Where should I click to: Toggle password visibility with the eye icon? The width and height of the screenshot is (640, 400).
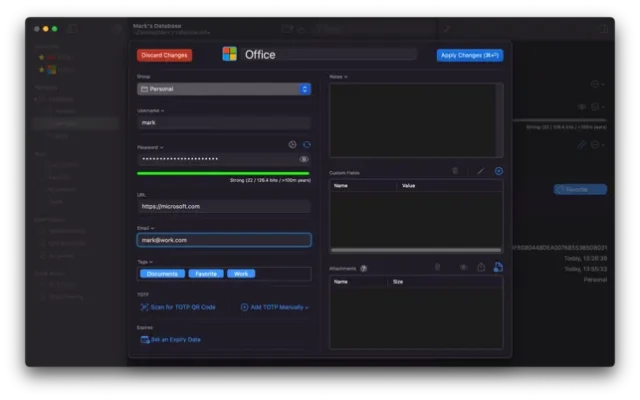click(x=303, y=159)
